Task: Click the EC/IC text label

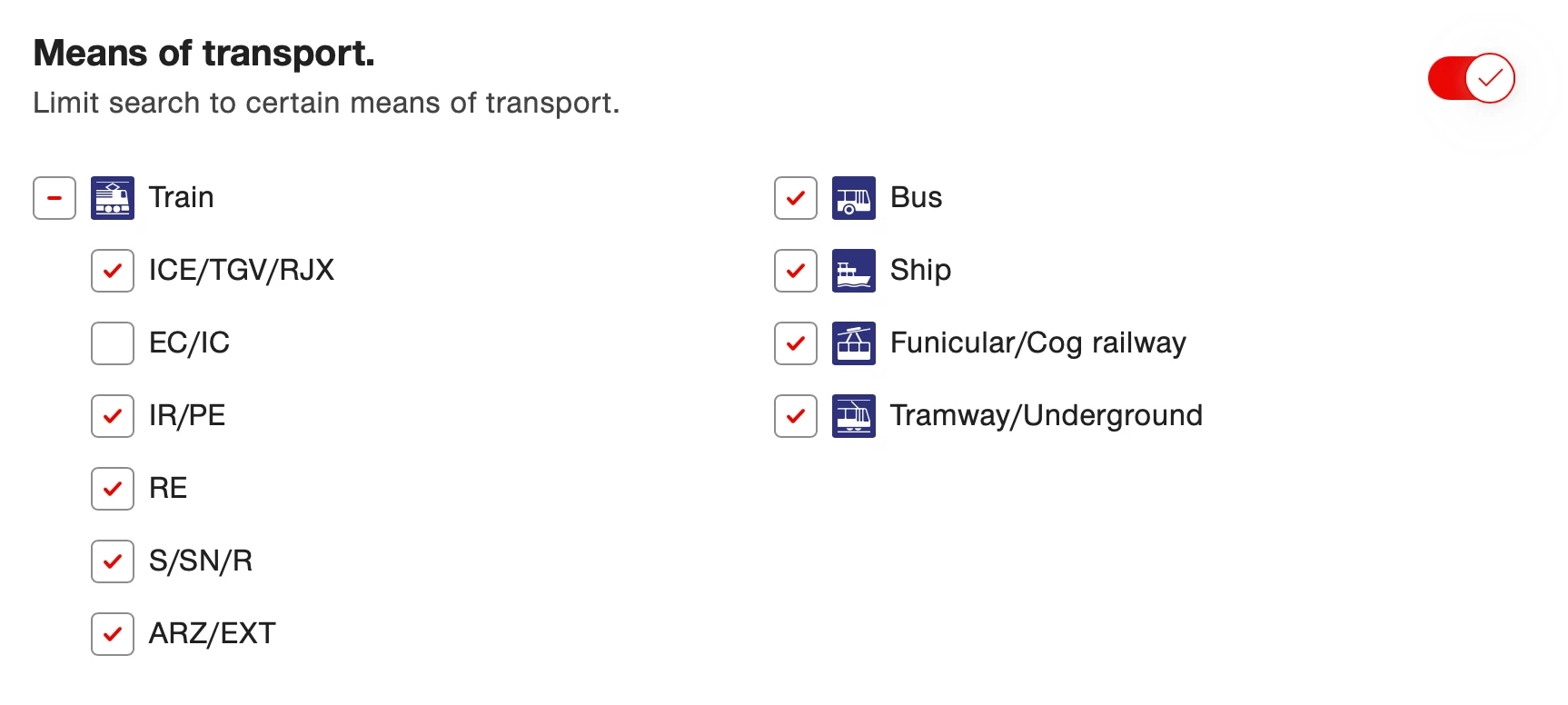Action: [189, 343]
